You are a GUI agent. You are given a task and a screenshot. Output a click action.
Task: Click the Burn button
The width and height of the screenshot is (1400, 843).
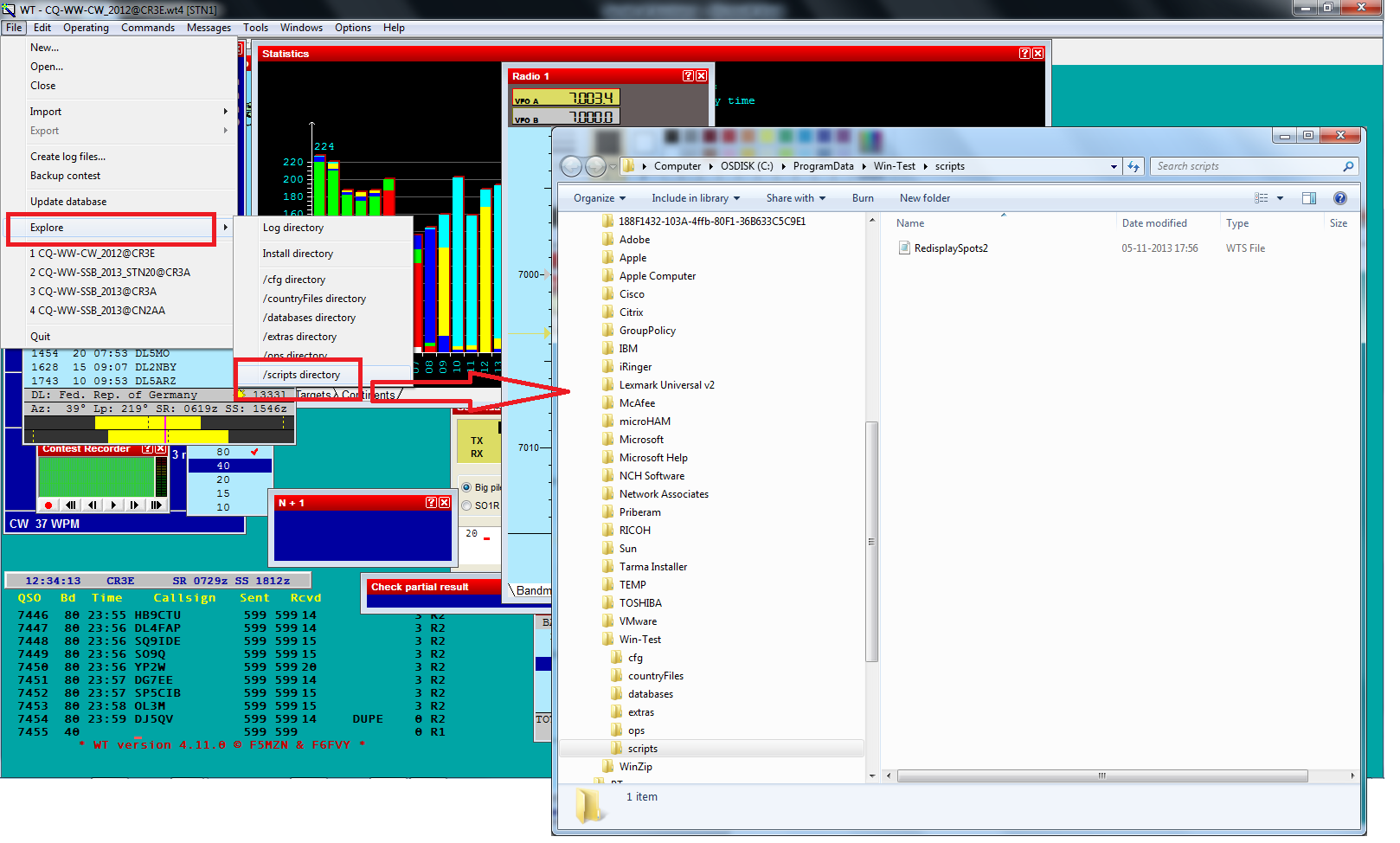(863, 198)
